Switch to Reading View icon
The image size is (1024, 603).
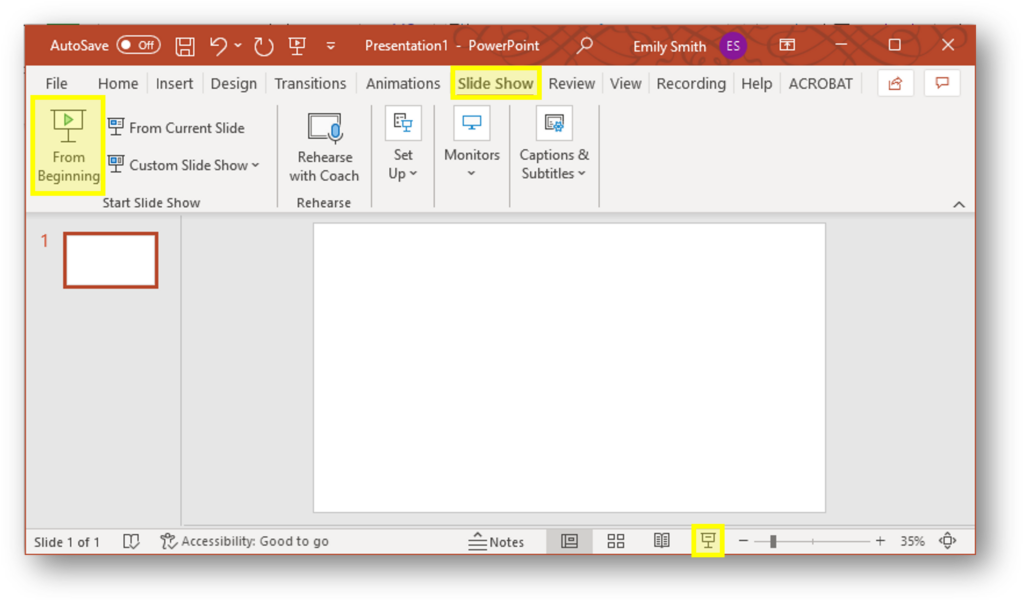coord(662,541)
